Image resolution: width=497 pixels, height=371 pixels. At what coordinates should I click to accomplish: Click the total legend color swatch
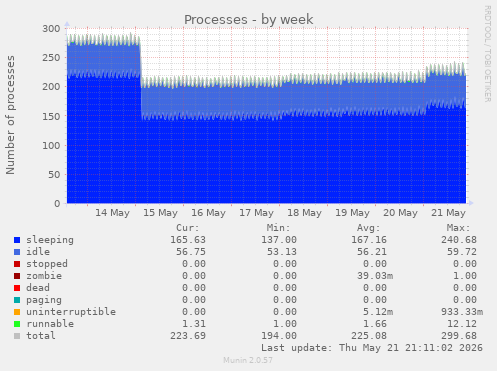(17, 336)
